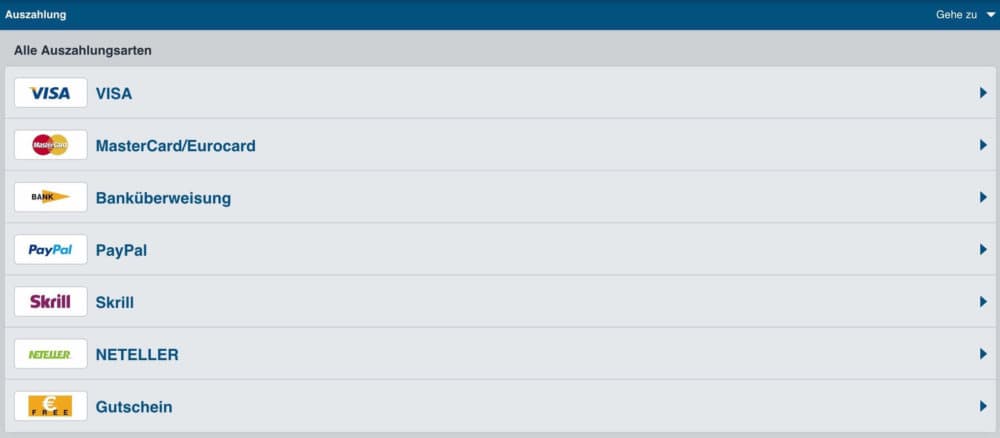Expand the PayPal row arrow
1000x438 pixels.
(x=983, y=249)
